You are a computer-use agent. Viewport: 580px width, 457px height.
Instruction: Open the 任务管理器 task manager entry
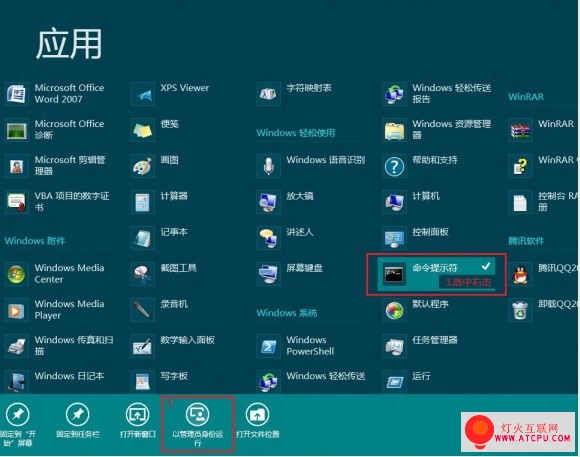421,346
